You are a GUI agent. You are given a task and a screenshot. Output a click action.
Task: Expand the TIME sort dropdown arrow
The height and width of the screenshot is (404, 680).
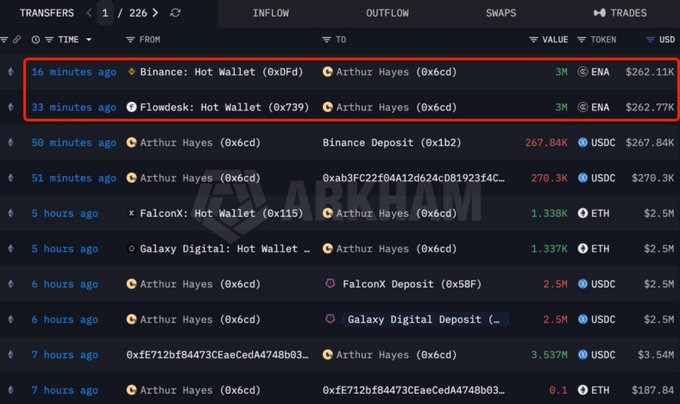89,39
